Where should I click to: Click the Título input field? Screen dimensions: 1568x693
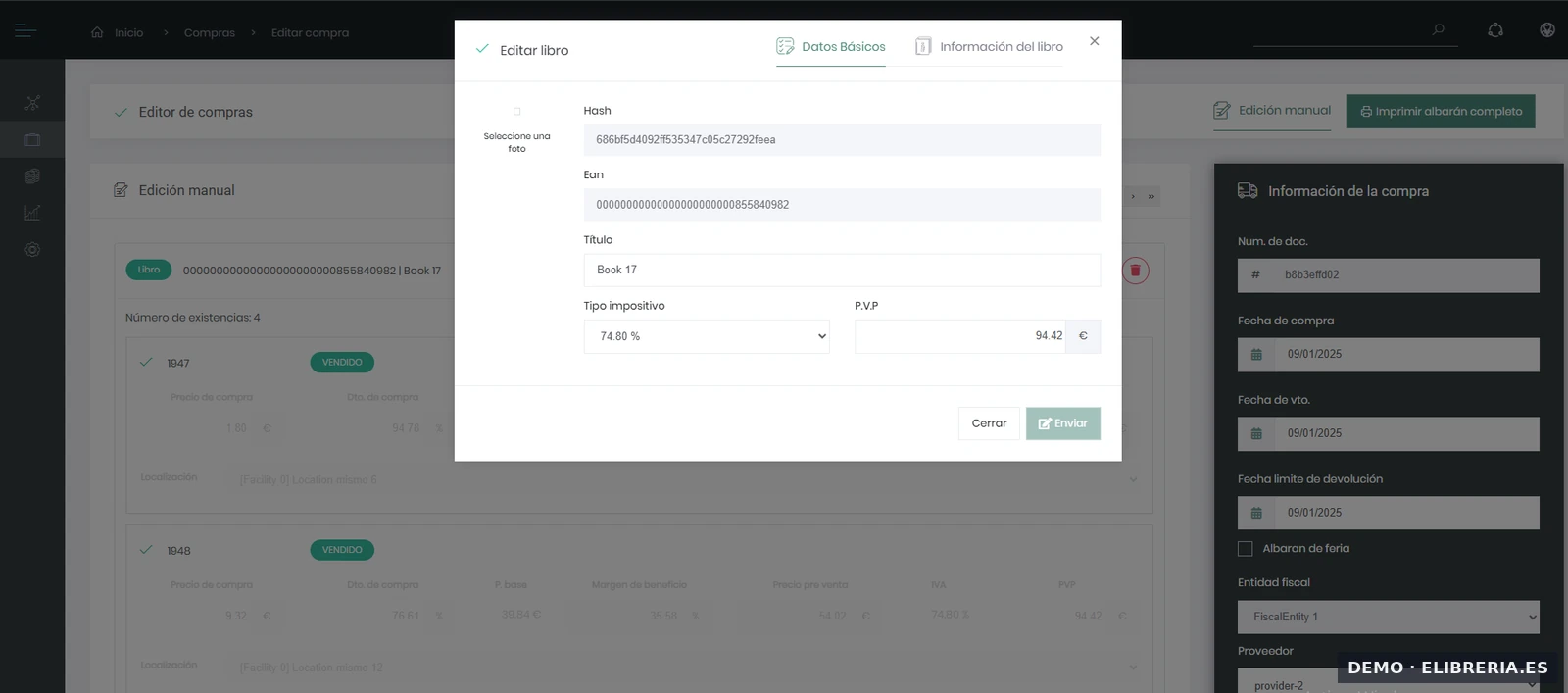tap(841, 271)
